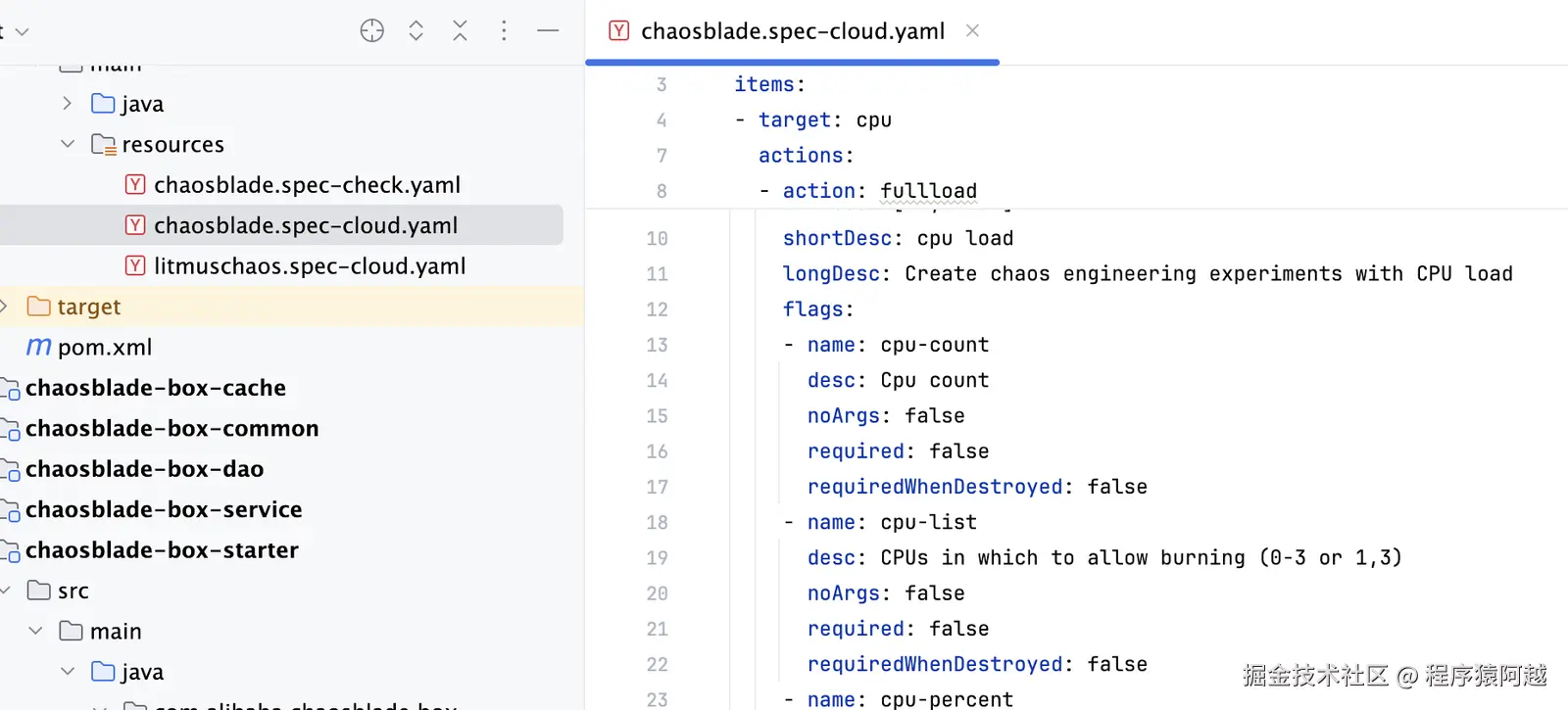The width and height of the screenshot is (1568, 710).
Task: Click Collapse All in project toolbar
Action: click(460, 30)
